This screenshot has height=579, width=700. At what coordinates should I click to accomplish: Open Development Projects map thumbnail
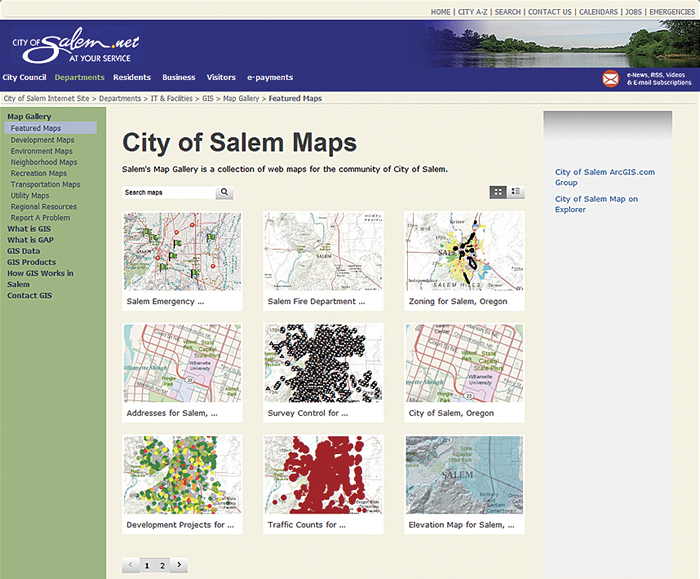coord(182,475)
